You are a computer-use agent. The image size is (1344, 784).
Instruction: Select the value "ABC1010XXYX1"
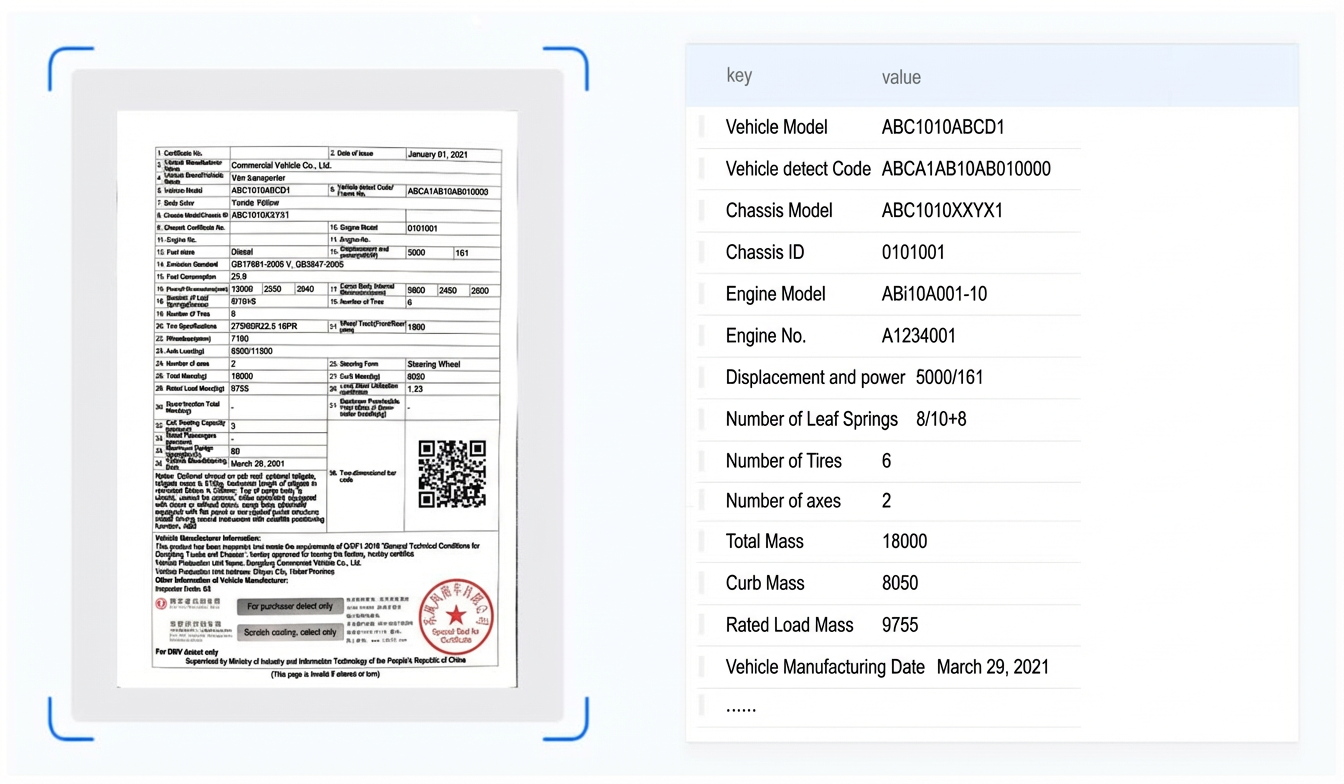click(x=942, y=211)
